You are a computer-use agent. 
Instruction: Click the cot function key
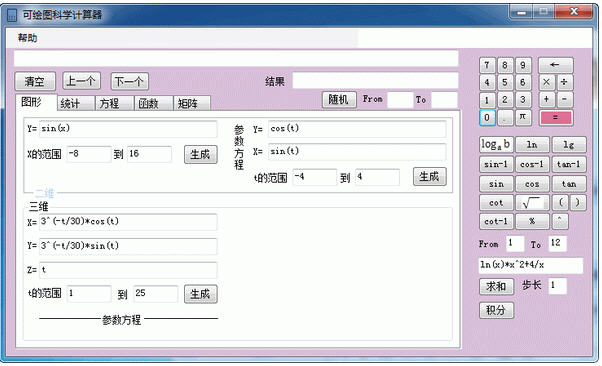[496, 202]
